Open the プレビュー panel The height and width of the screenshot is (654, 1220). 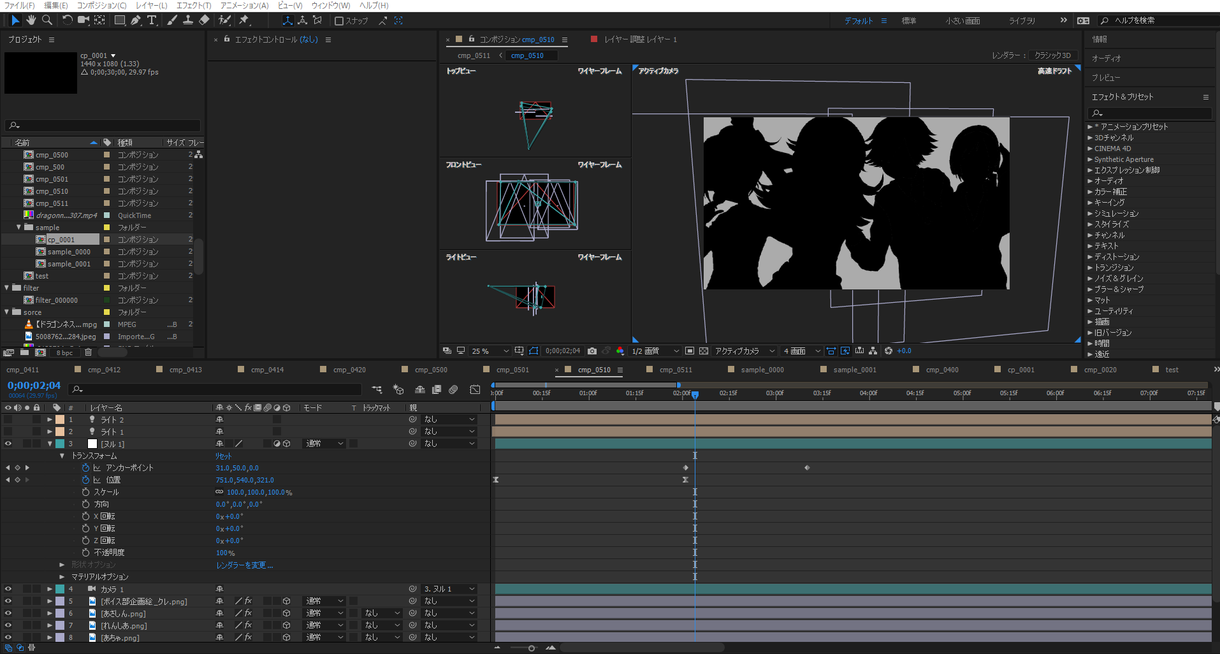(1106, 78)
